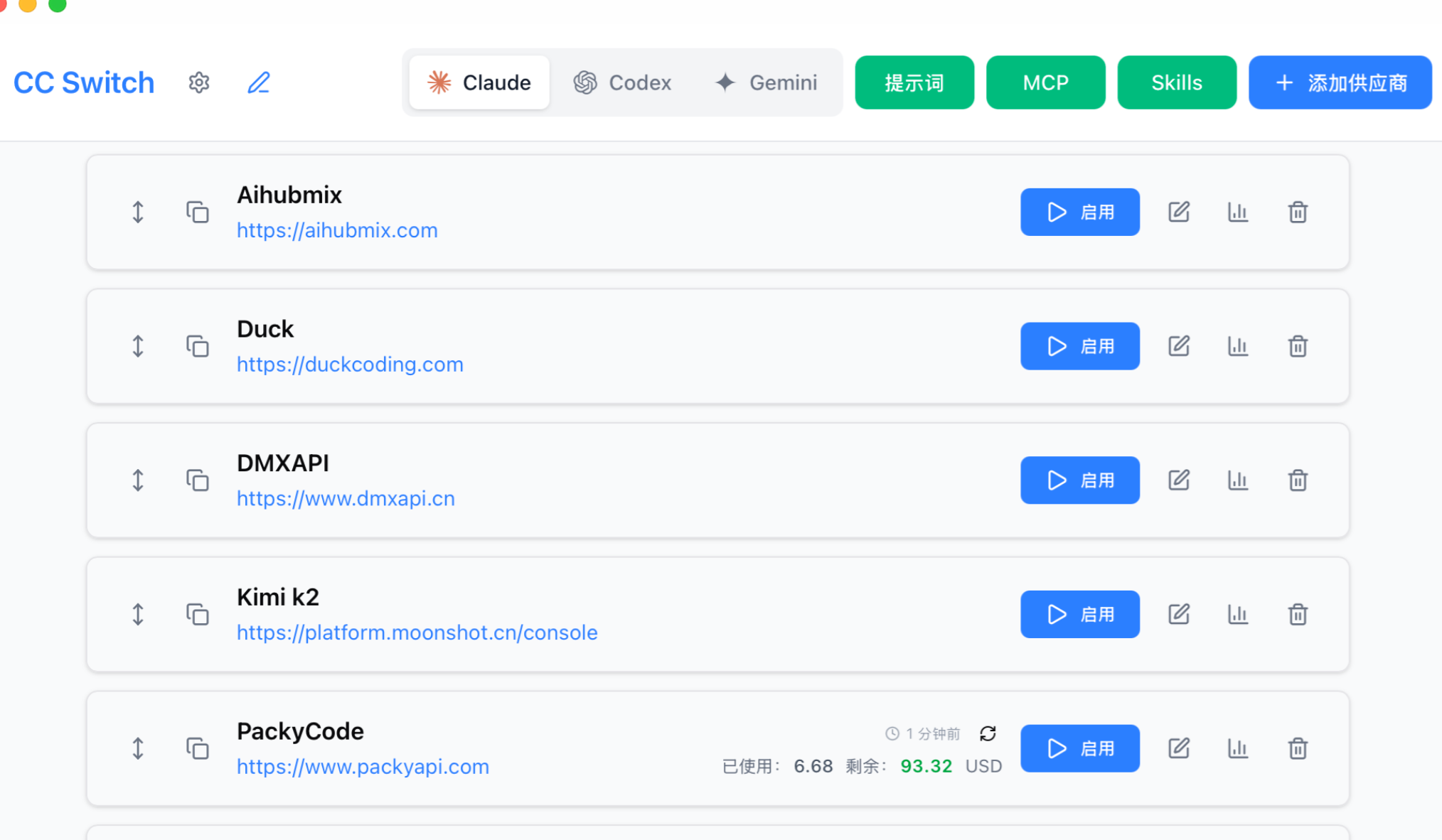This screenshot has height=840, width=1442.
Task: Refresh PackyCode usage balance
Action: 988,733
